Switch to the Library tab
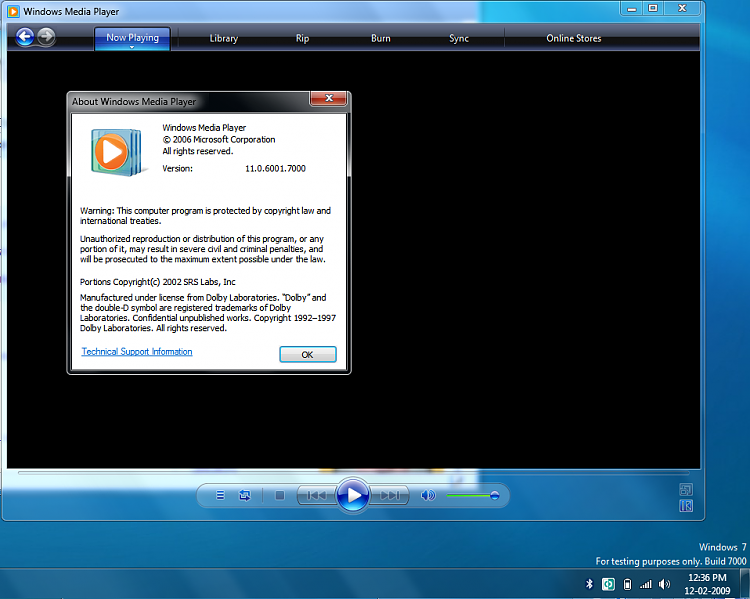The width and height of the screenshot is (750, 599). pos(223,38)
